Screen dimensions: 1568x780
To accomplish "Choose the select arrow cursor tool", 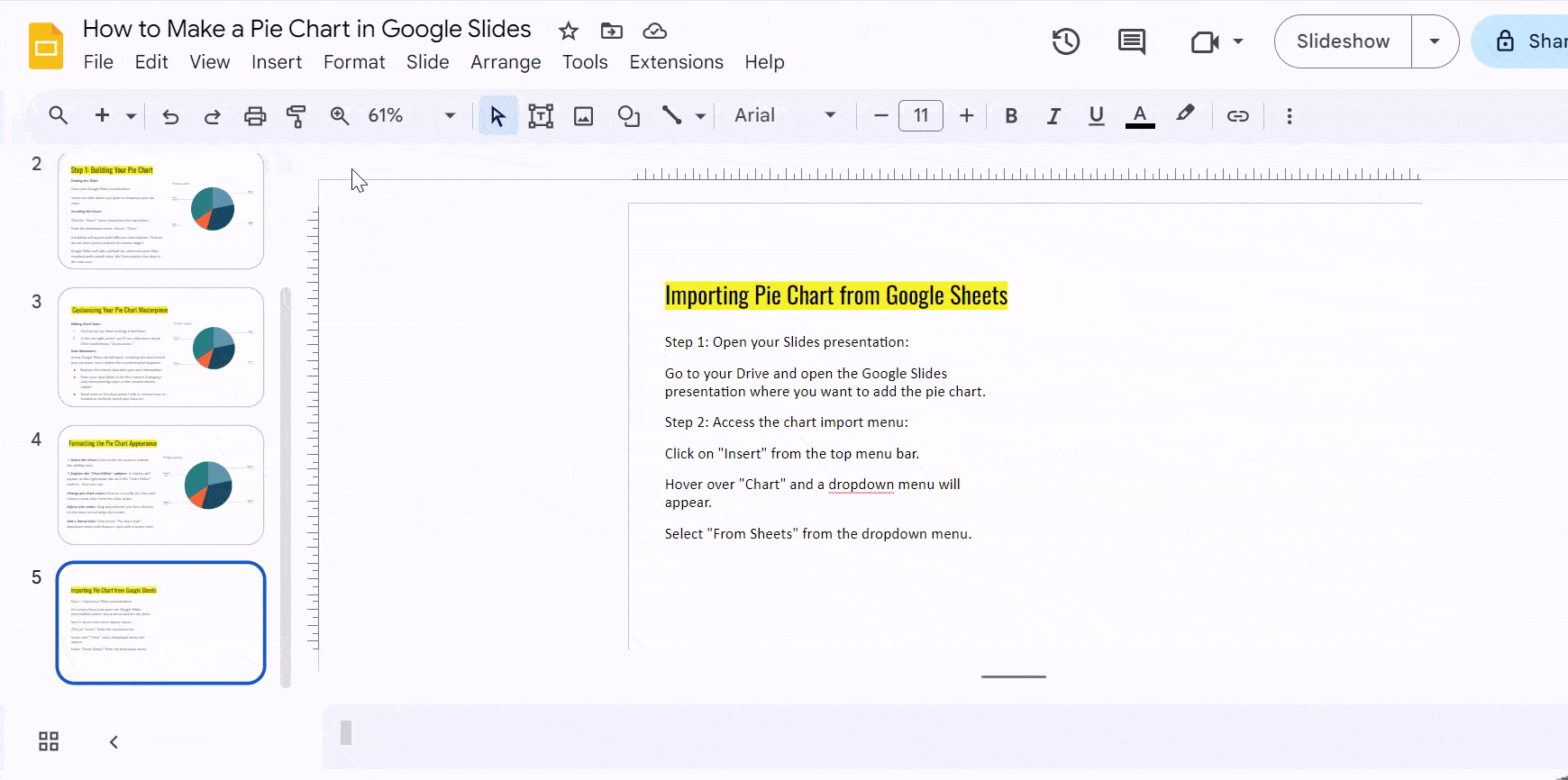I will point(497,115).
